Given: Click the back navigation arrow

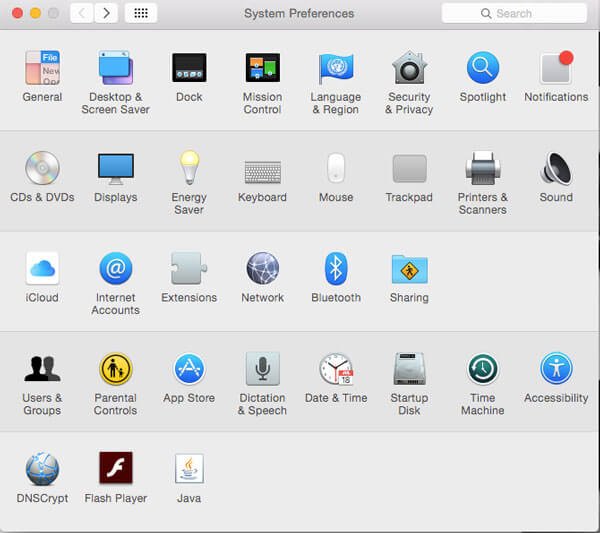Looking at the screenshot, I should (x=82, y=13).
